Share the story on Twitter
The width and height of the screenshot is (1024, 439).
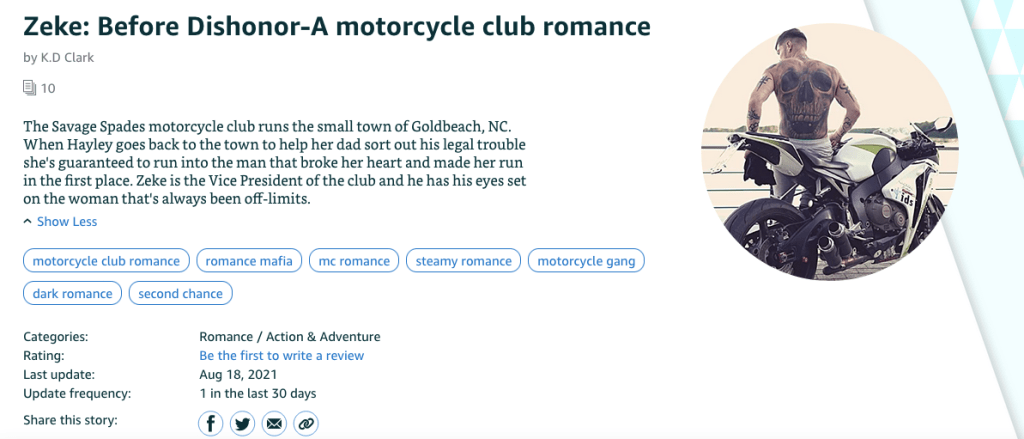(242, 424)
